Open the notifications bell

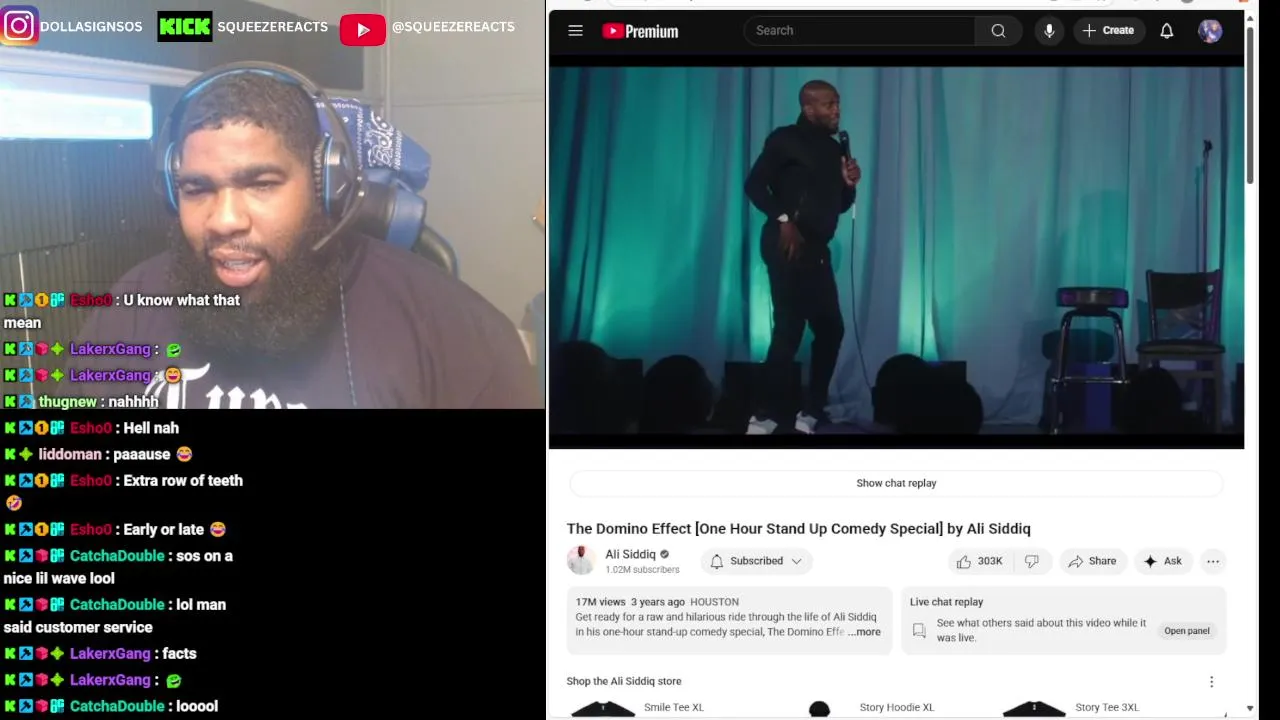point(1166,31)
